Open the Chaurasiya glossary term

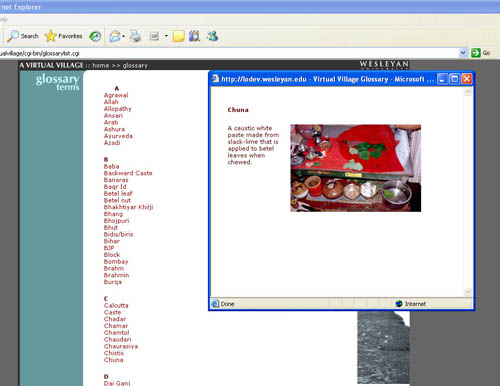(x=121, y=346)
